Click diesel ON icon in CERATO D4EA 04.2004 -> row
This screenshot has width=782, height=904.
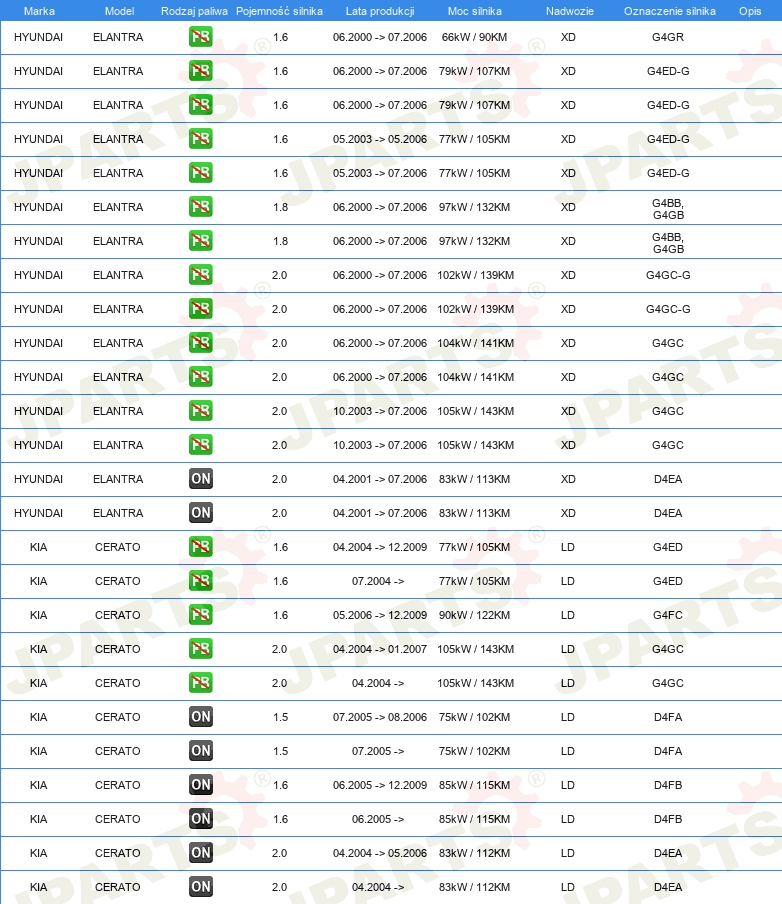[x=201, y=887]
